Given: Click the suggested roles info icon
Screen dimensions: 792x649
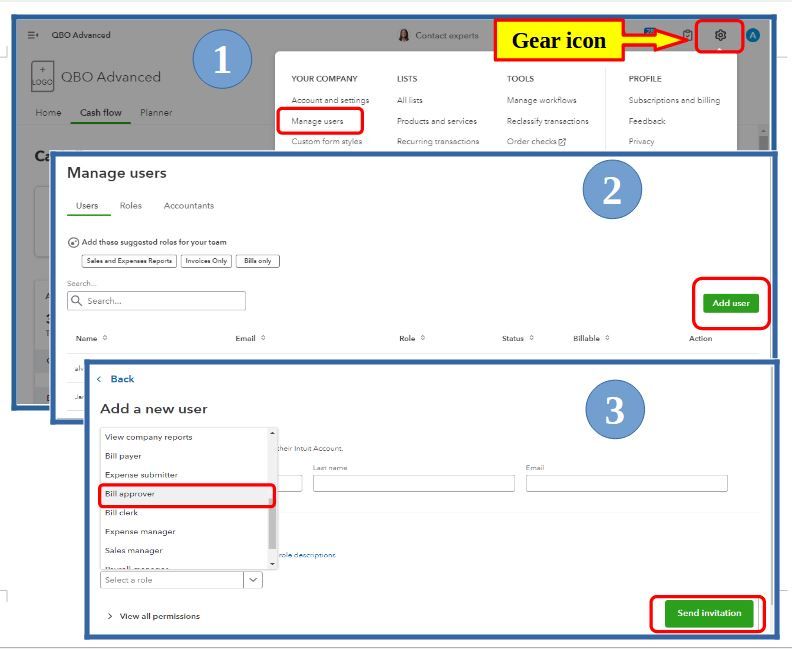Looking at the screenshot, I should click(73, 242).
